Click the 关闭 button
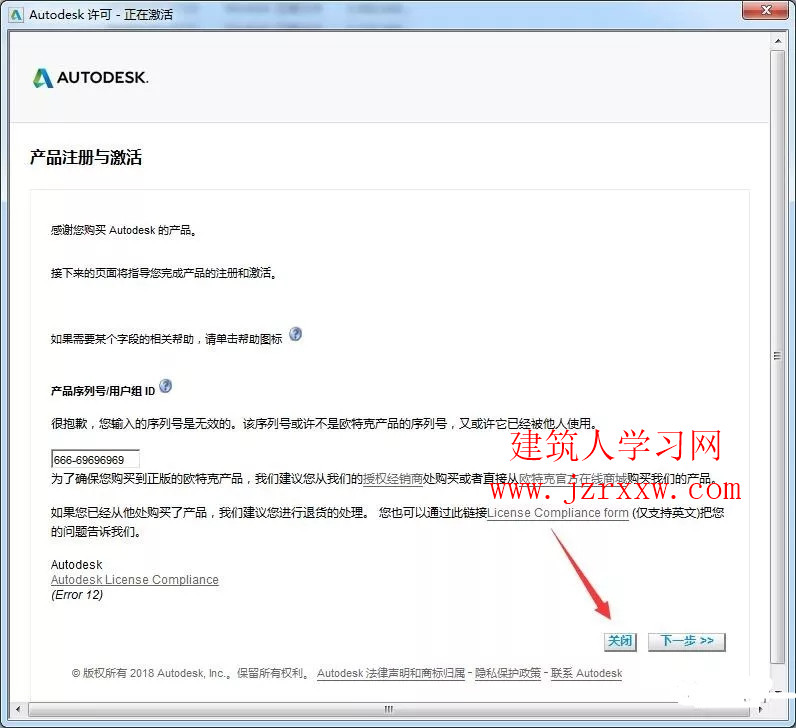796x728 pixels. pos(620,642)
